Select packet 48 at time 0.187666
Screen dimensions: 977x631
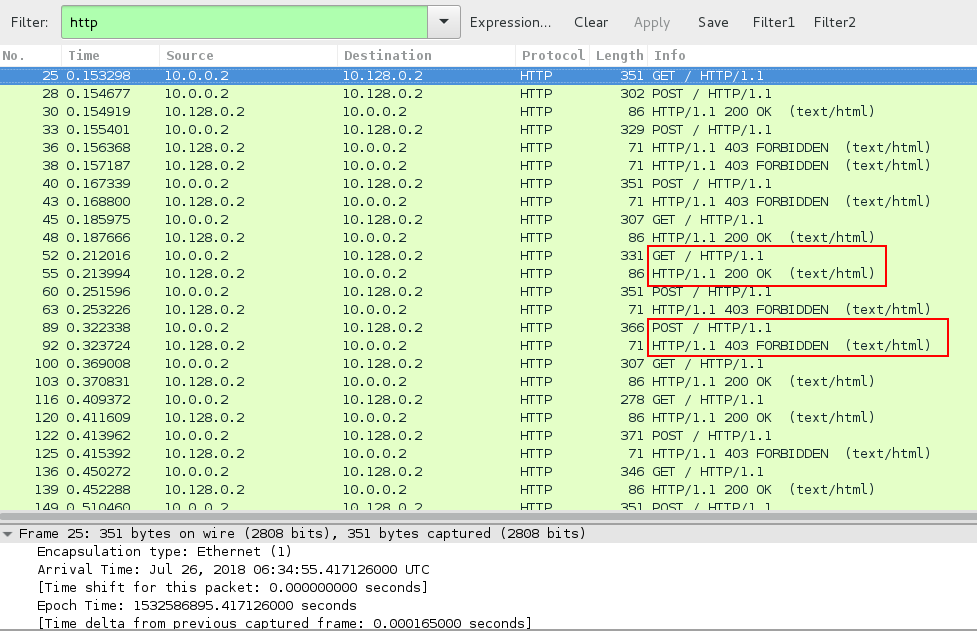click(488, 238)
